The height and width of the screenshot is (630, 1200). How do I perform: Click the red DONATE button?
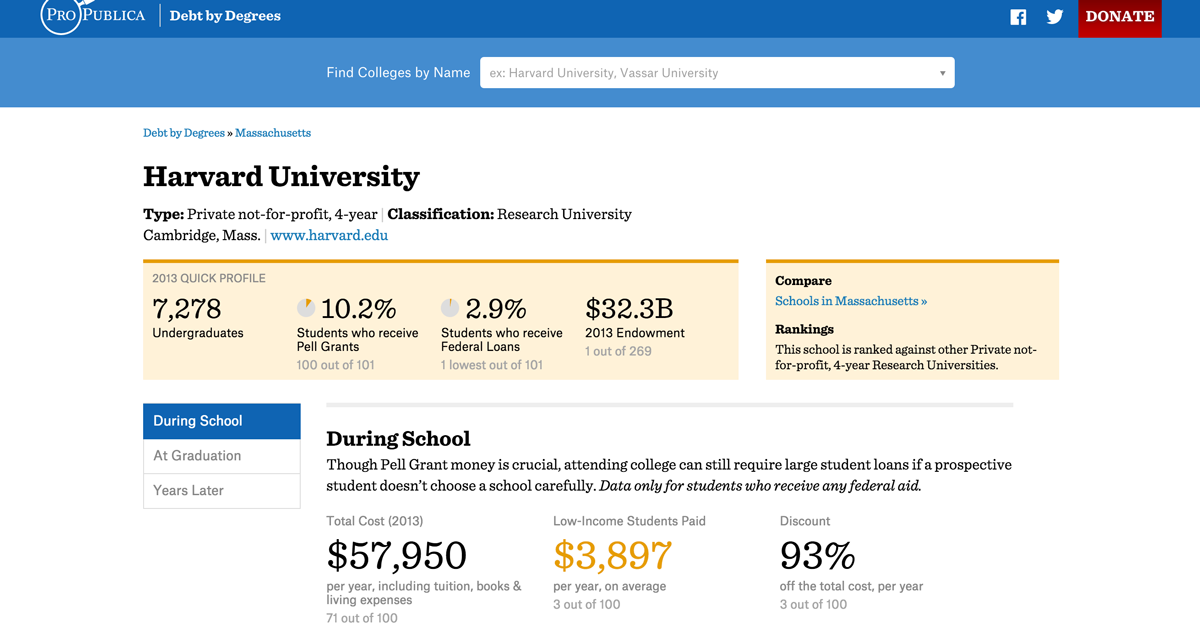1120,17
